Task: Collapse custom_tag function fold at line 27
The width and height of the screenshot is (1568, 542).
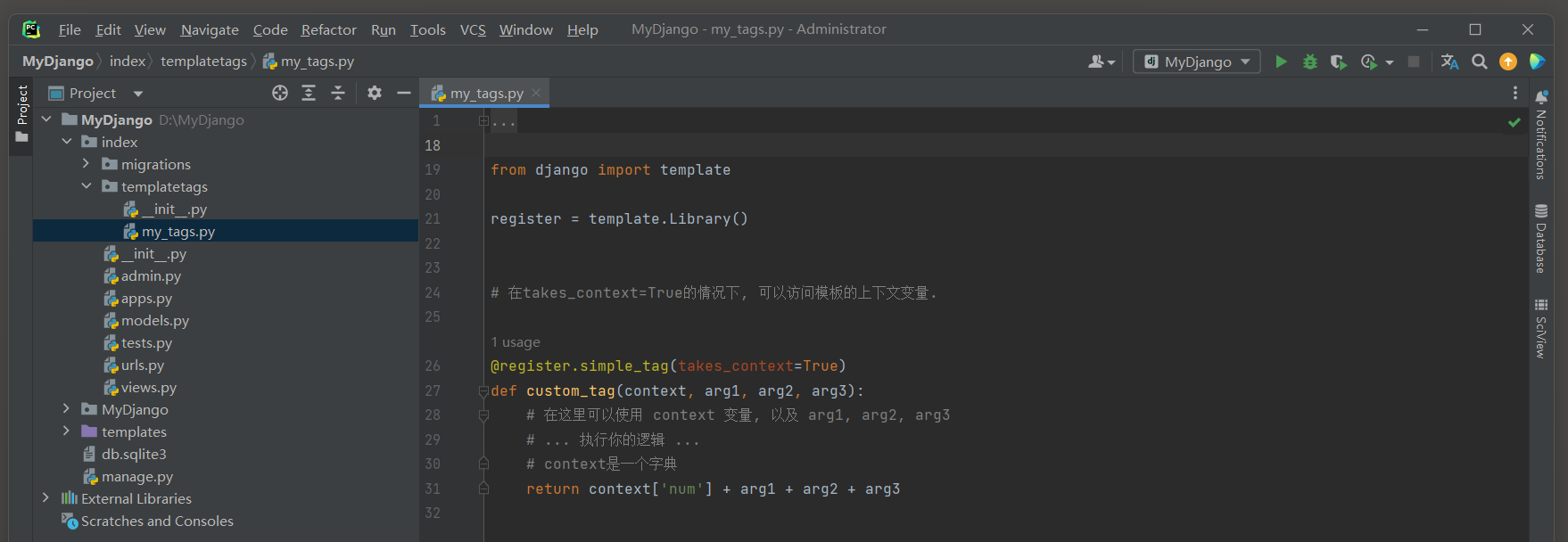Action: click(483, 390)
